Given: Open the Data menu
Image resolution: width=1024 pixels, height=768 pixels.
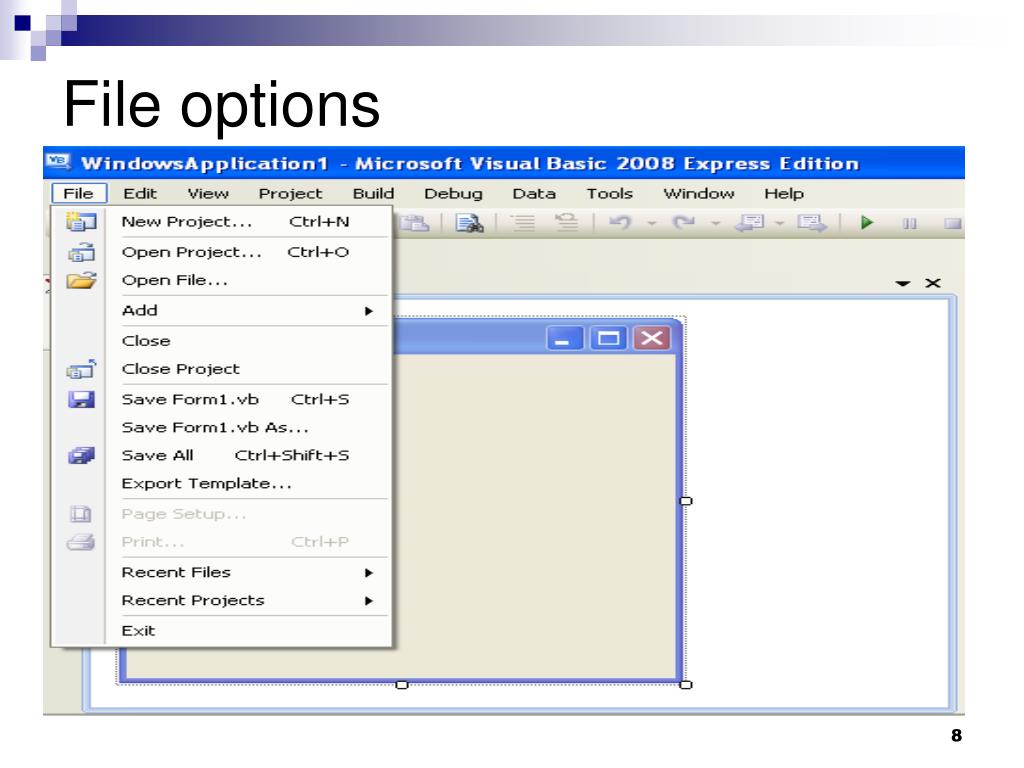Looking at the screenshot, I should pos(534,194).
